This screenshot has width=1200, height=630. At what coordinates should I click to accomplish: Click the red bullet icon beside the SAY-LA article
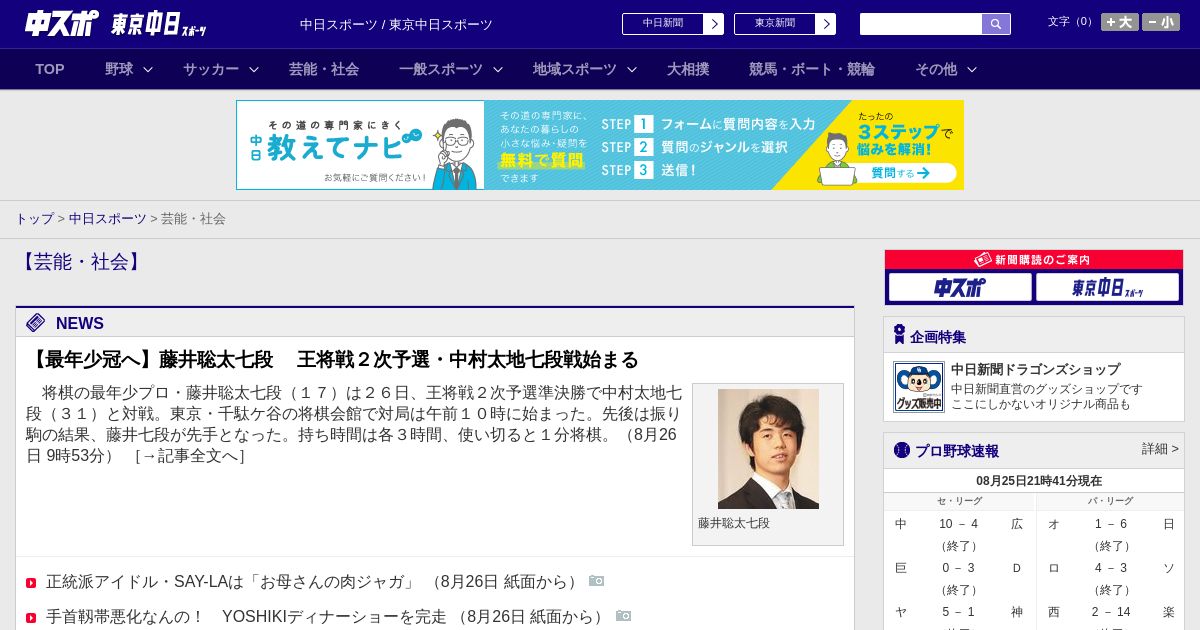pos(31,583)
